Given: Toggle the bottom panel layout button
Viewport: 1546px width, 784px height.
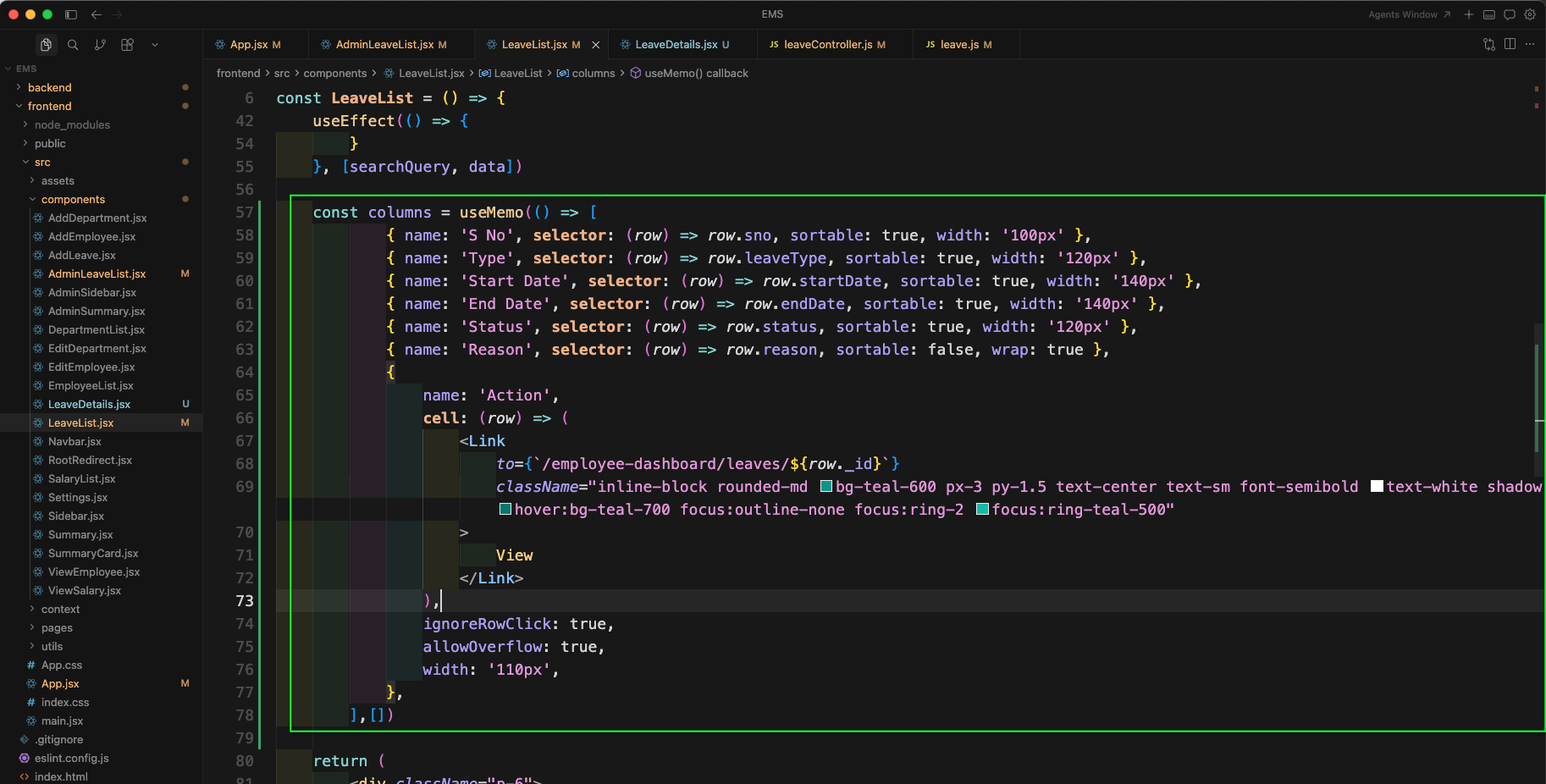Looking at the screenshot, I should [x=1489, y=14].
